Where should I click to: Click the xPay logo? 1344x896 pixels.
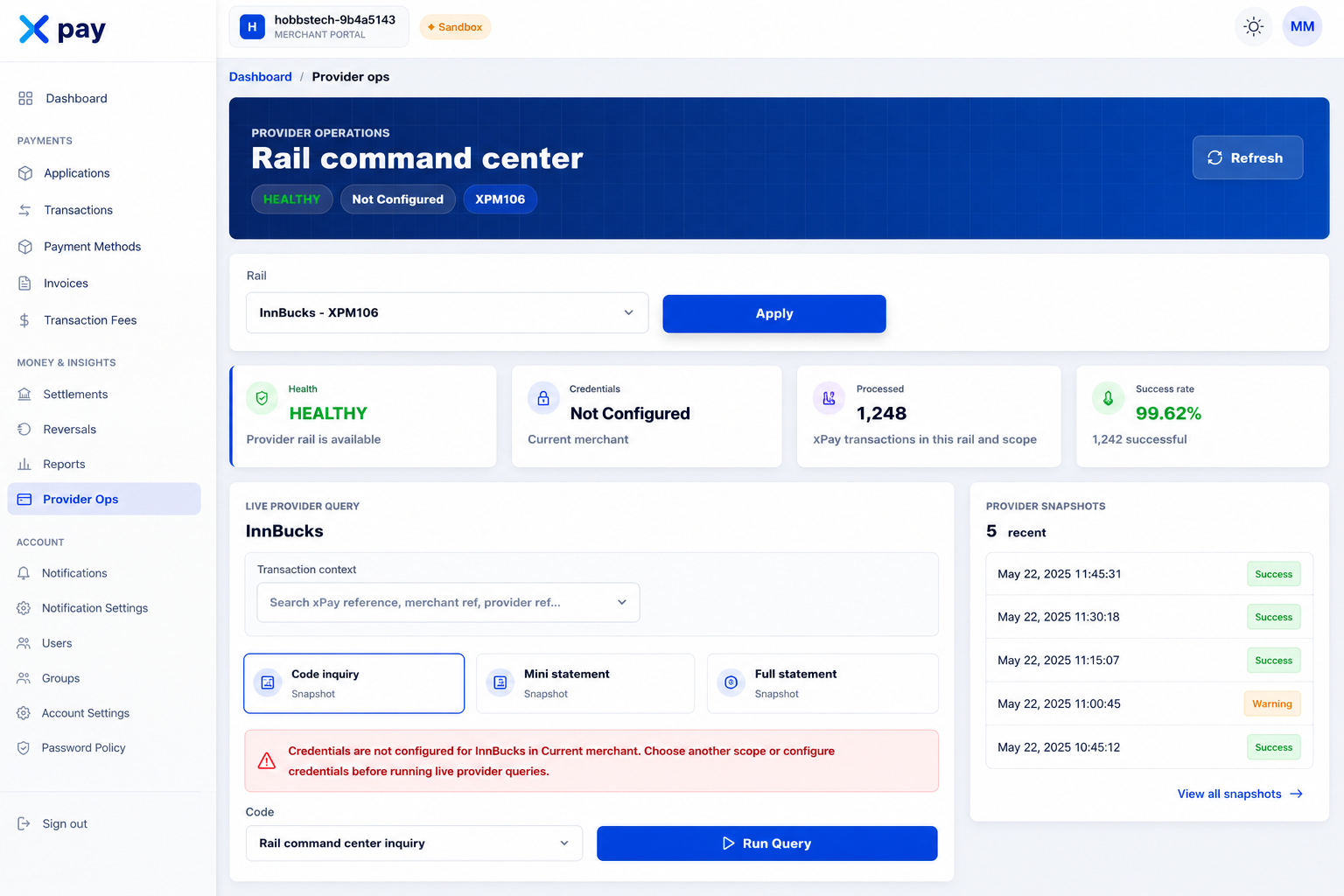point(62,30)
